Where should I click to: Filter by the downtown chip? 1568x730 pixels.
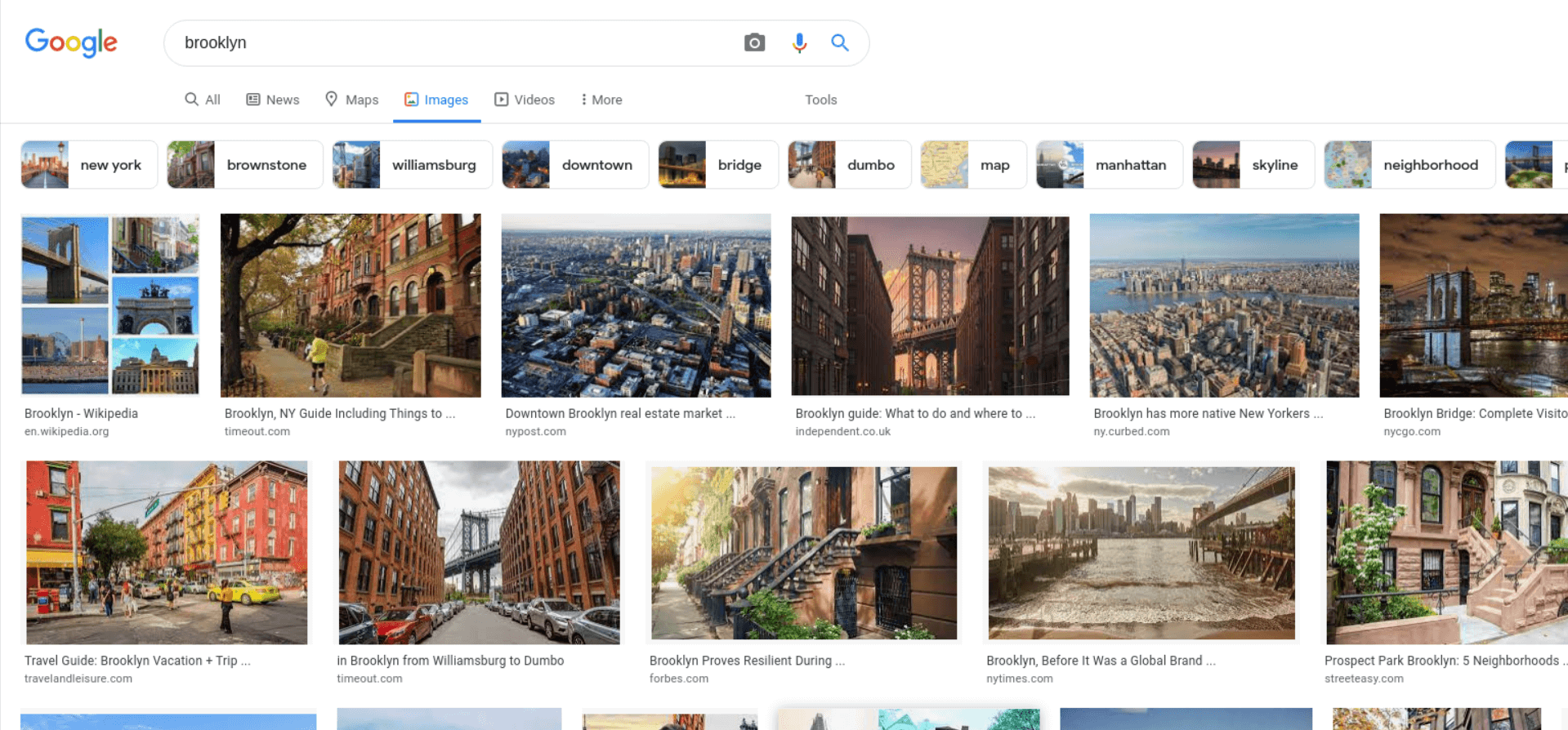click(x=575, y=164)
